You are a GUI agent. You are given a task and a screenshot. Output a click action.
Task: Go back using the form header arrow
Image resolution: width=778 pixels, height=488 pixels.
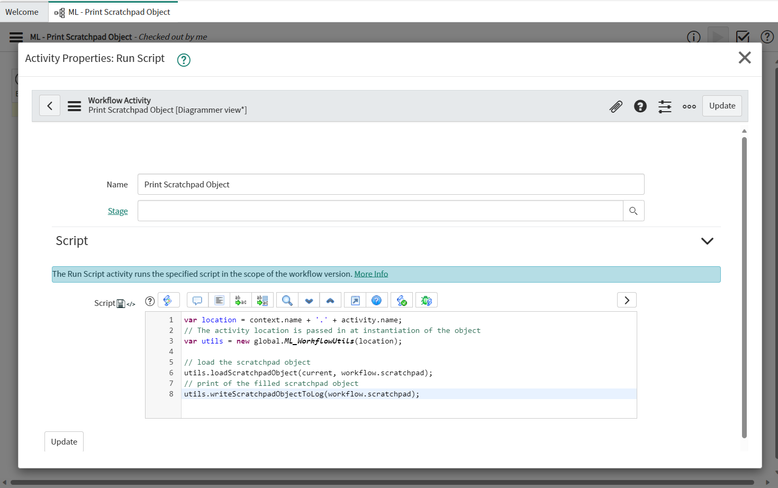click(x=50, y=106)
